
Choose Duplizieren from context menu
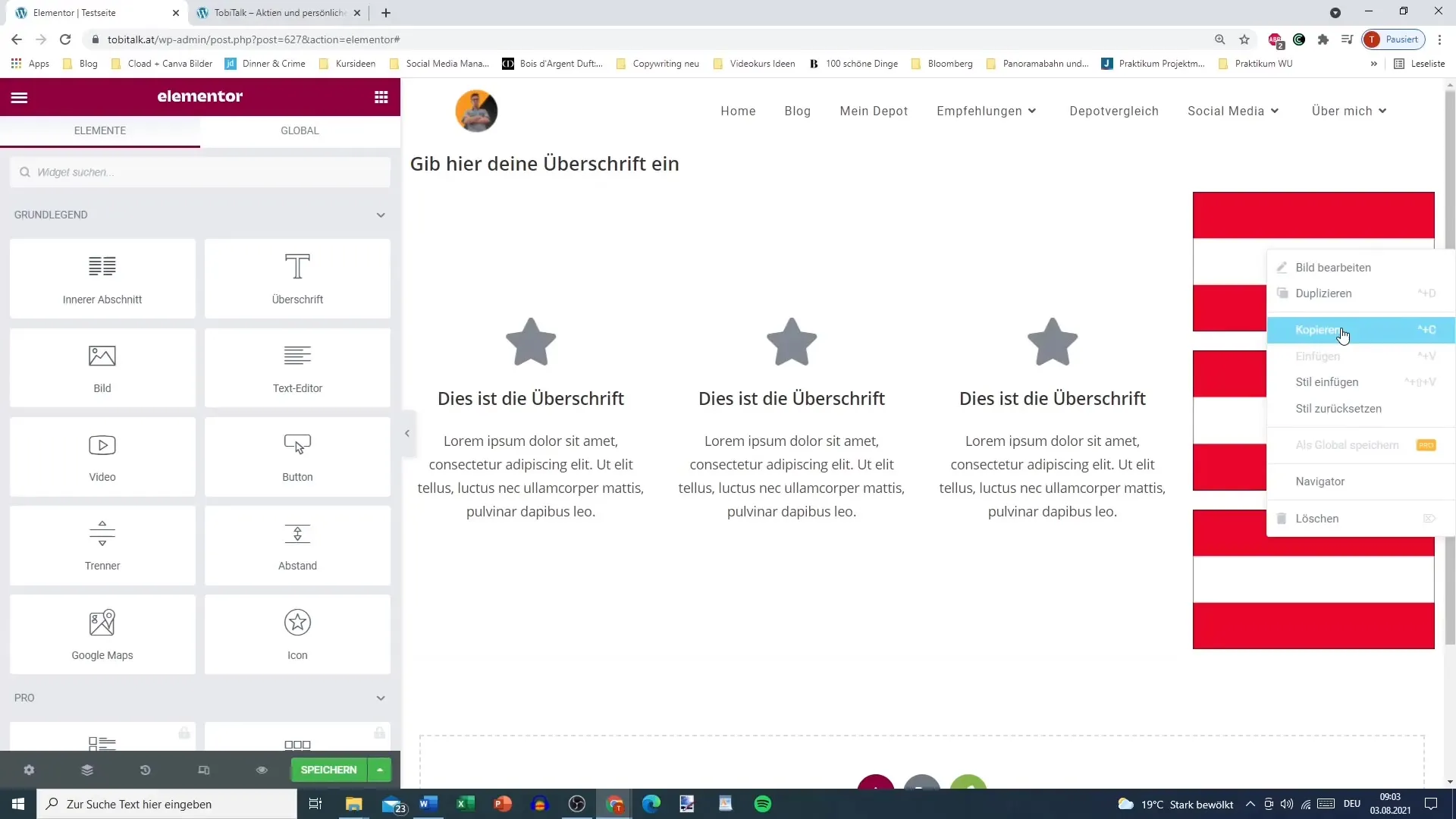coord(1360,293)
